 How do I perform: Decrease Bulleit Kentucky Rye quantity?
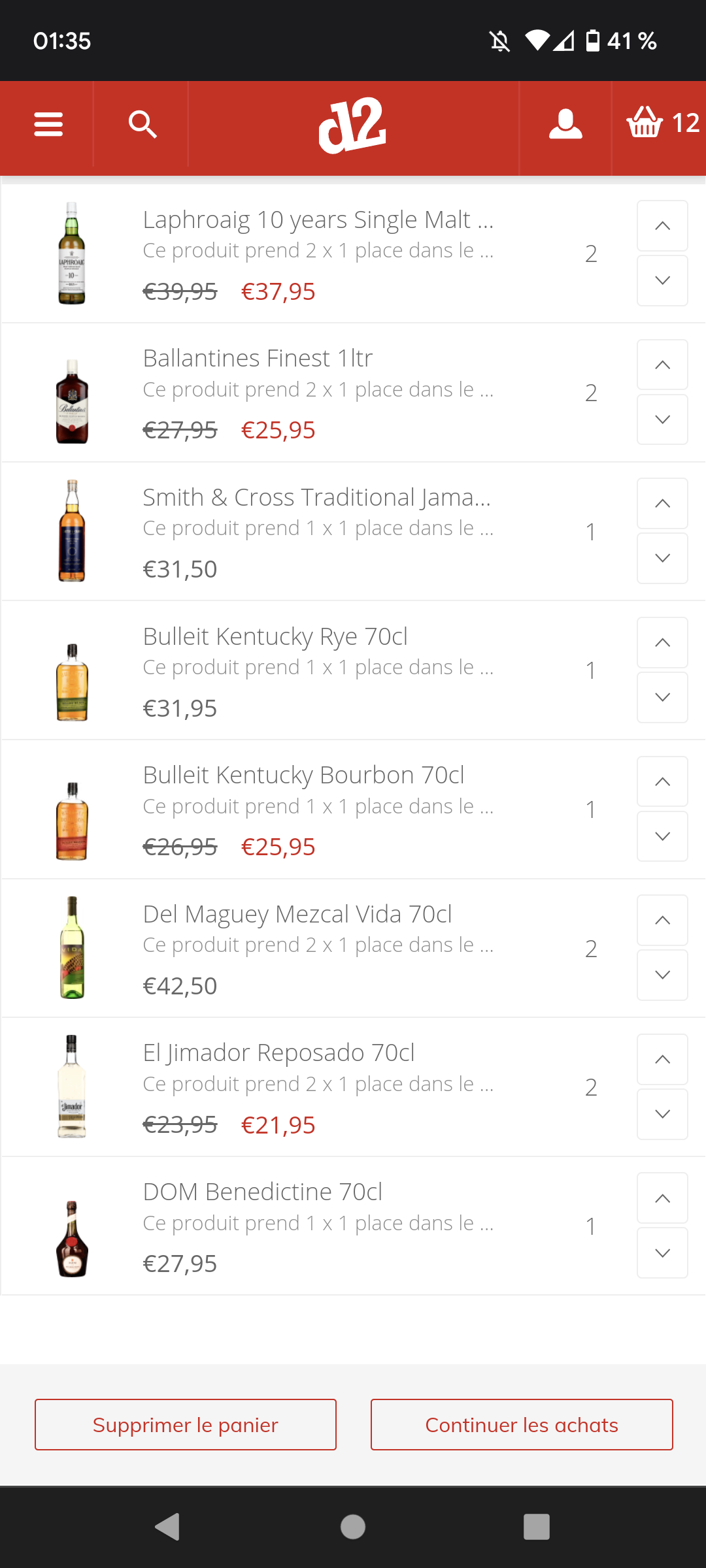(662, 697)
